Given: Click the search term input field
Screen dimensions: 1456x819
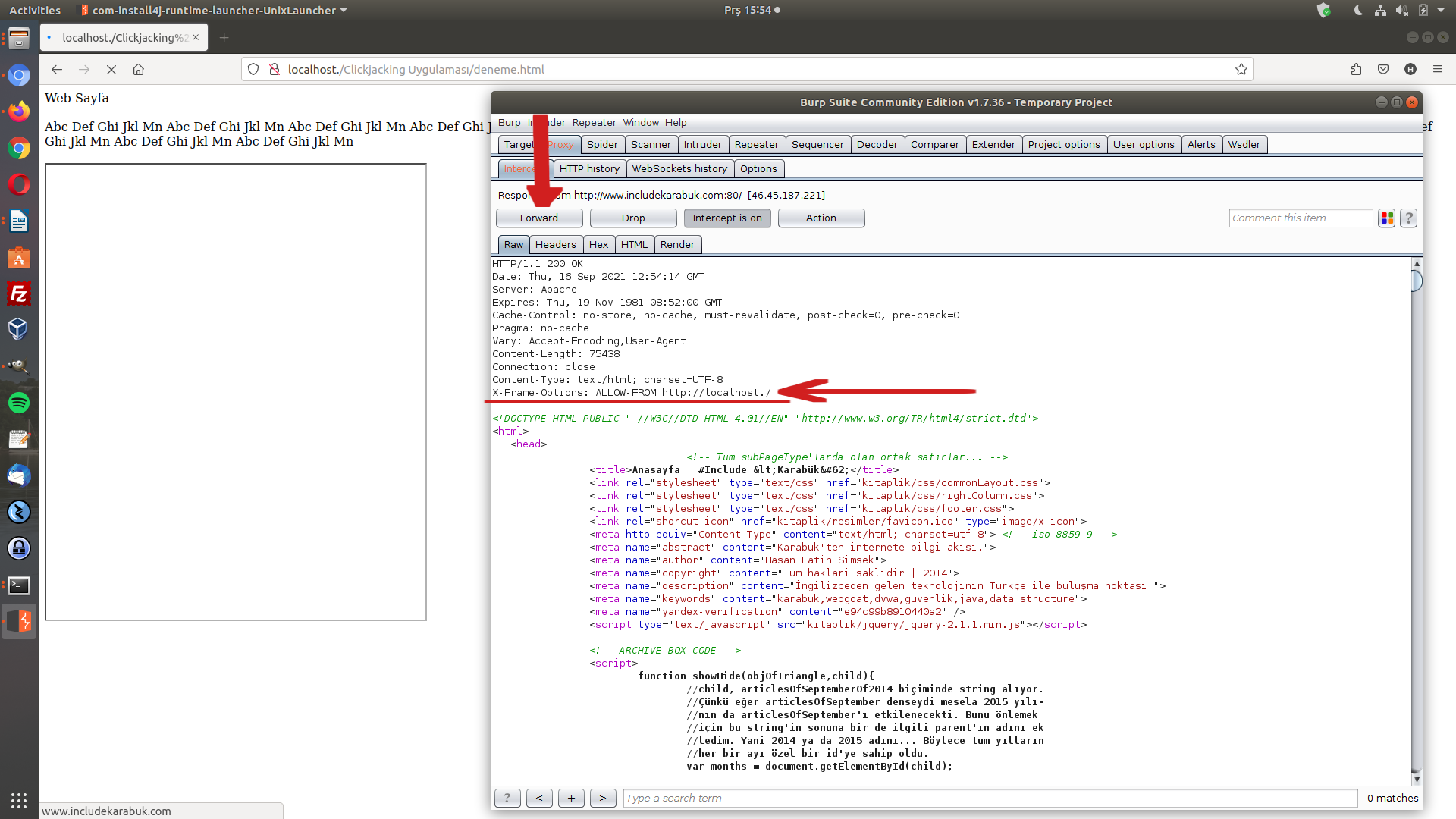Looking at the screenshot, I should coord(990,799).
